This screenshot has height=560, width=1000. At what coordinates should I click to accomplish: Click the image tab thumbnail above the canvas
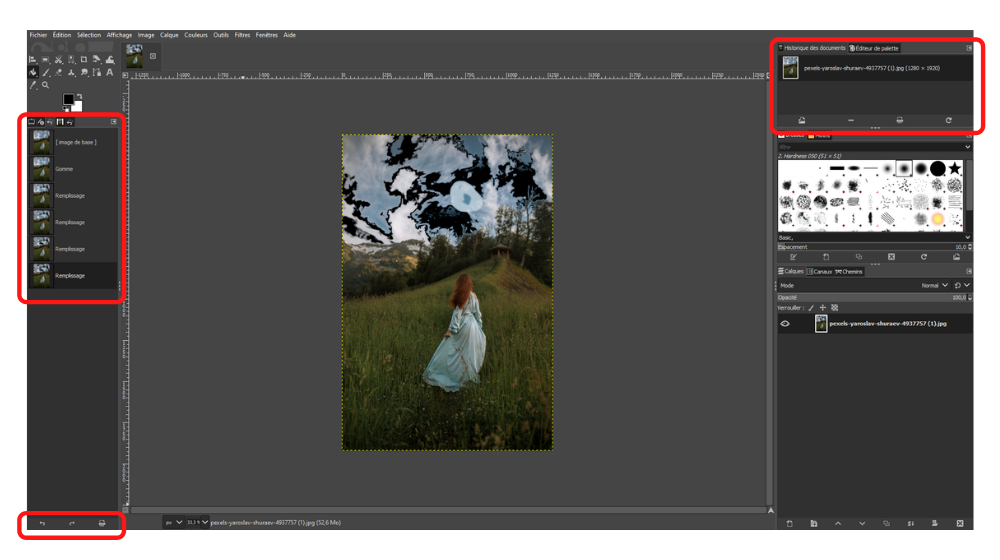[x=135, y=56]
